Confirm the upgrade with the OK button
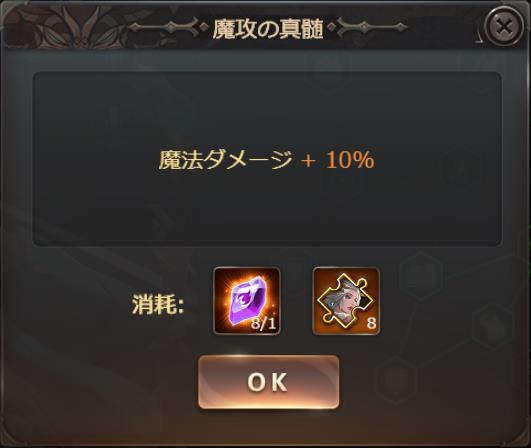This screenshot has height=448, width=531. click(268, 382)
